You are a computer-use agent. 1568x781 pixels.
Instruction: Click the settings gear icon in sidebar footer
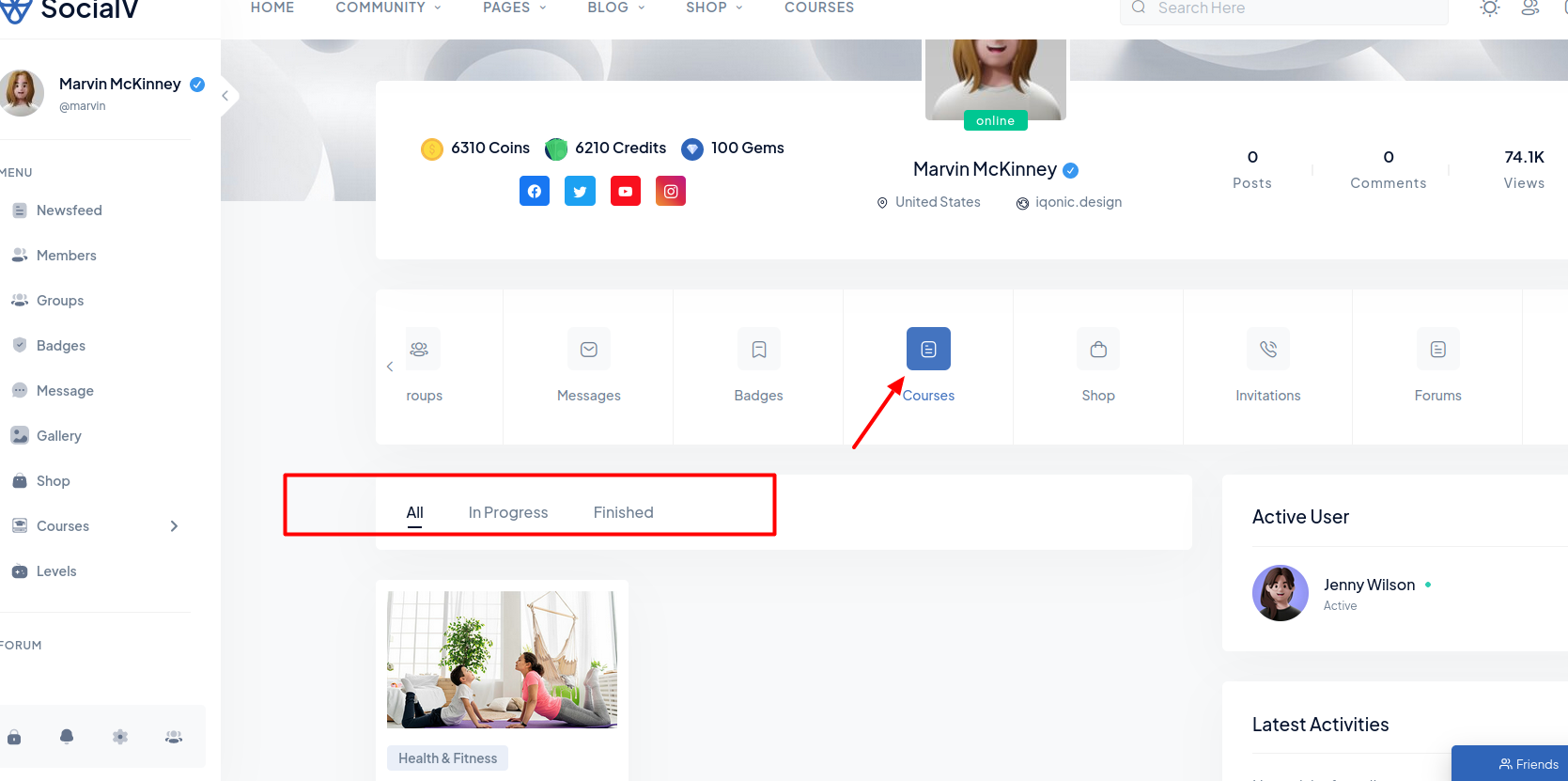click(x=120, y=737)
